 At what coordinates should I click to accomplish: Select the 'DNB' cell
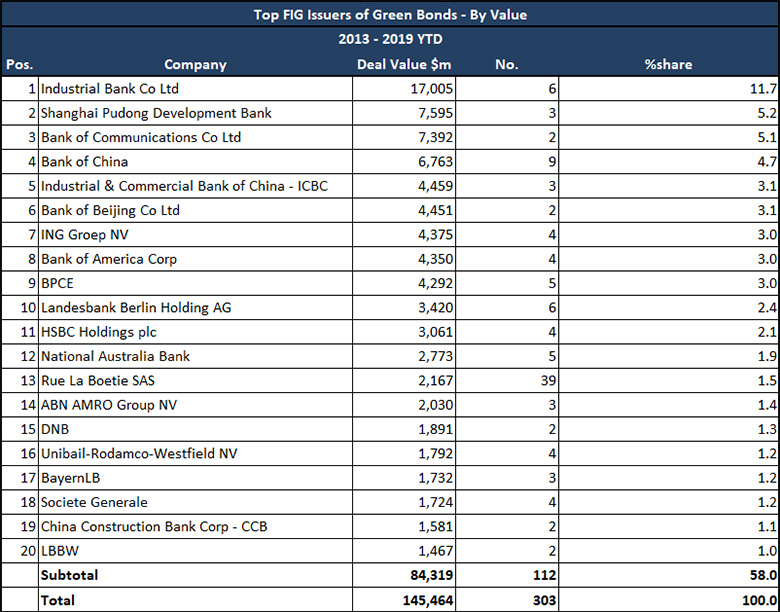pyautogui.click(x=195, y=430)
